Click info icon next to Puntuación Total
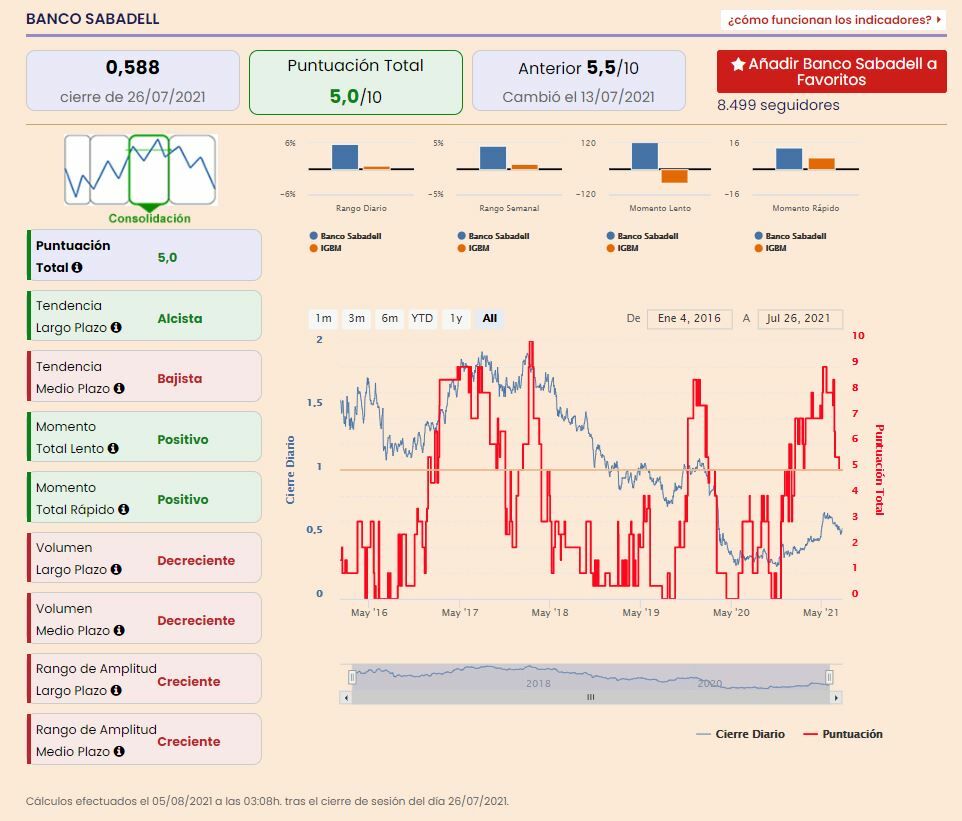The image size is (962, 821). [77, 268]
